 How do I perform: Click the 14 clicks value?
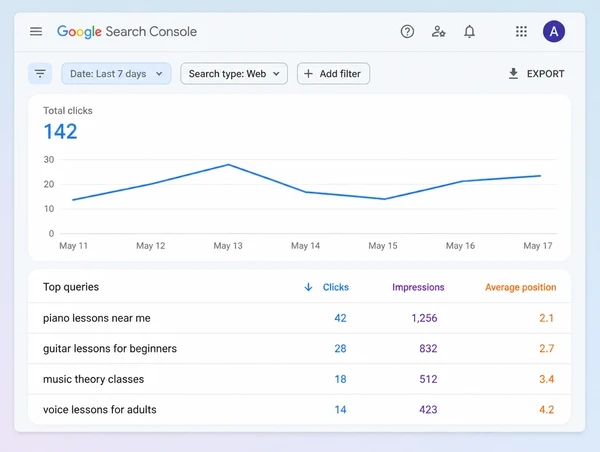340,410
